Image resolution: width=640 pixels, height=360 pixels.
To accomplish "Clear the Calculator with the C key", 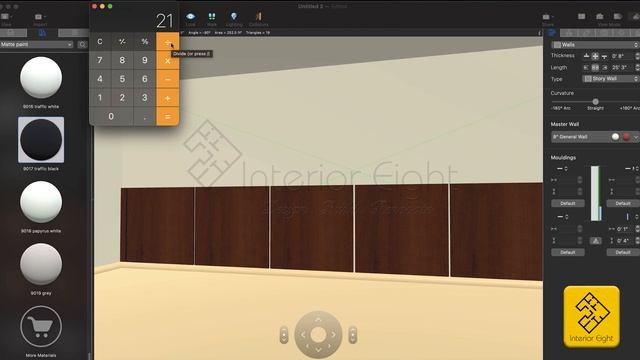I will 100,42.
